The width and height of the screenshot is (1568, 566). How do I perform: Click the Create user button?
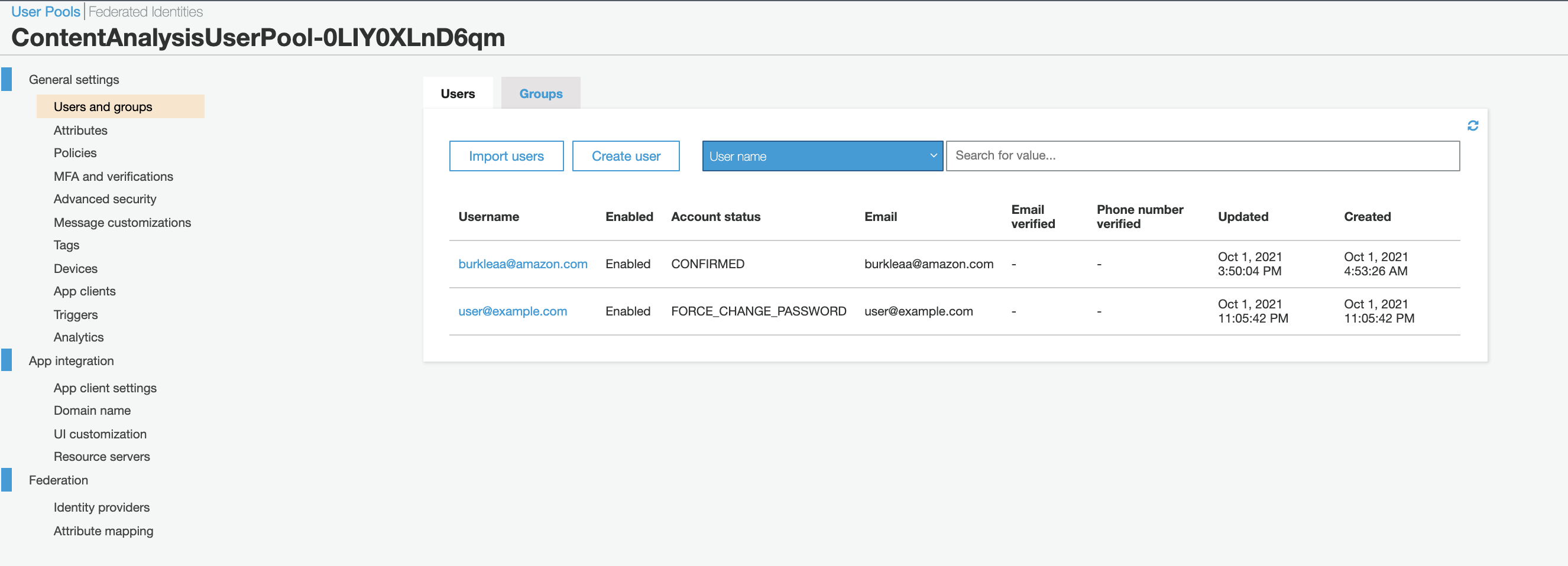tap(625, 156)
